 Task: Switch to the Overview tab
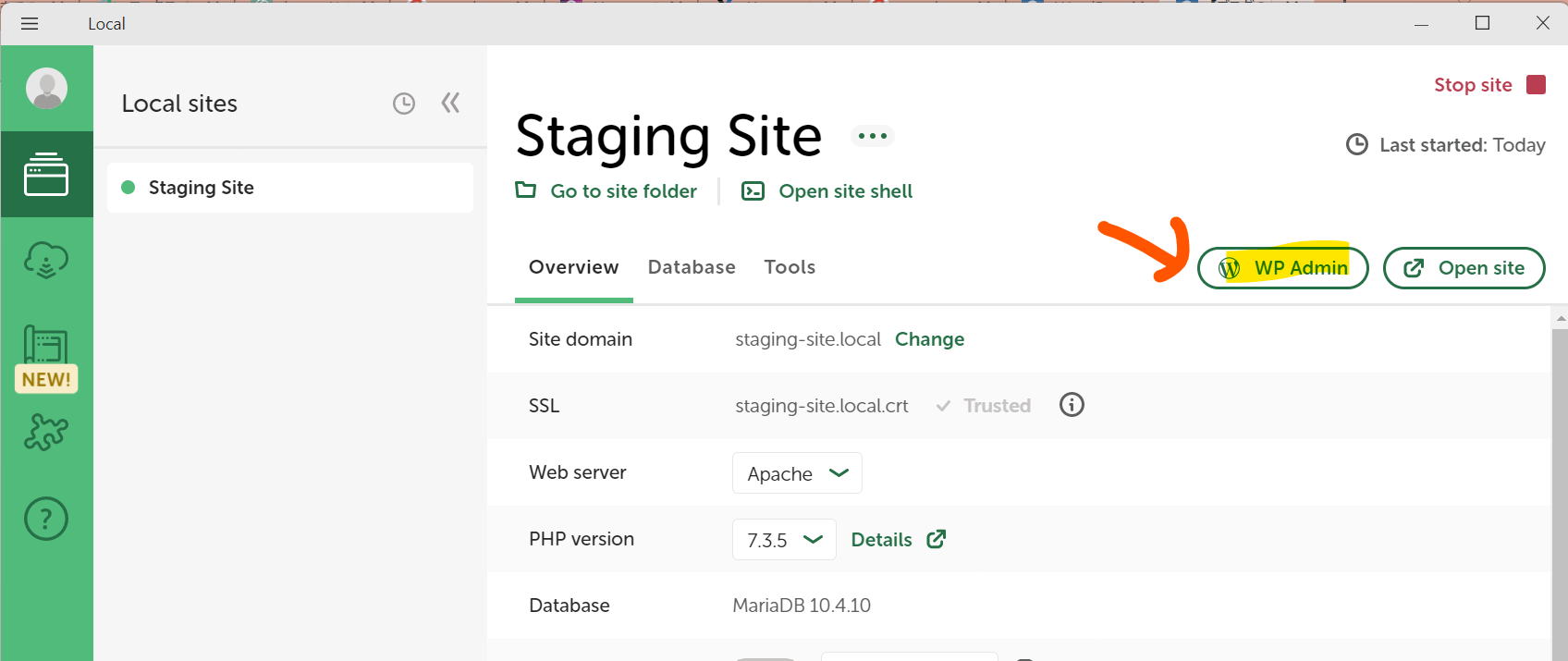[573, 267]
